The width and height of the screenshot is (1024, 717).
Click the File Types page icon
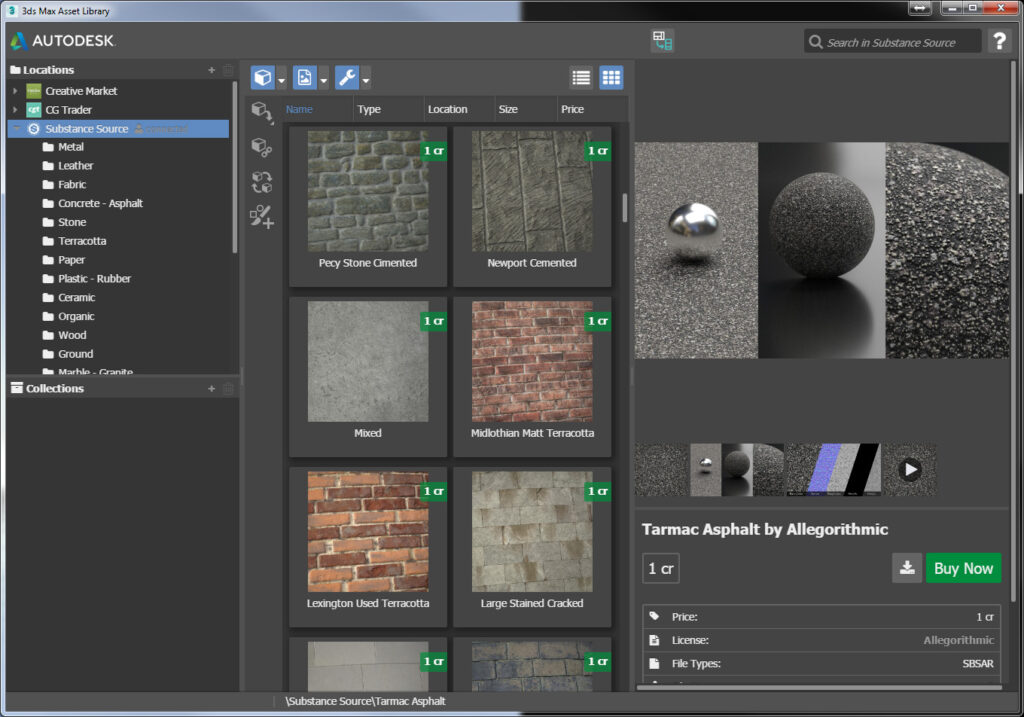click(654, 663)
